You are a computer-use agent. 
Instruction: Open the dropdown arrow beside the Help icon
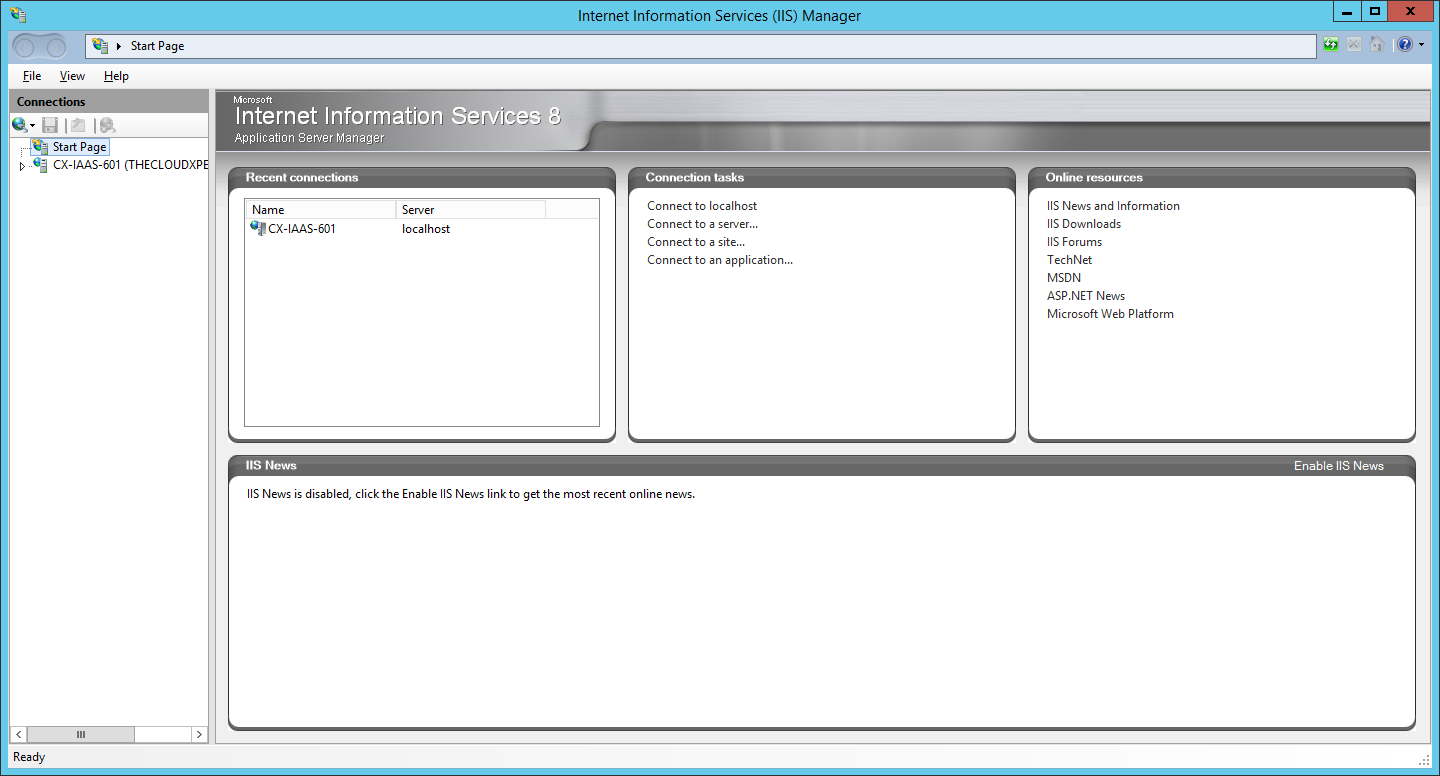1421,45
